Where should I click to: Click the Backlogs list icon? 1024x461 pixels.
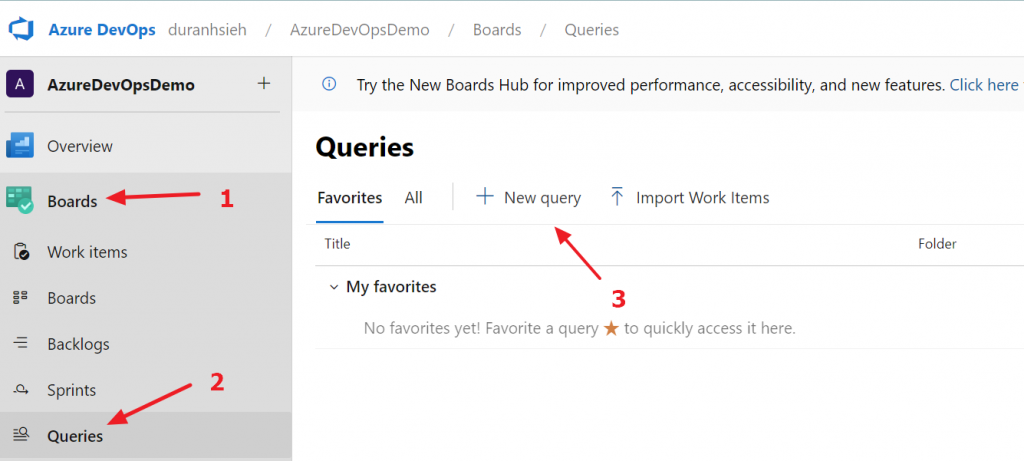tap(20, 344)
